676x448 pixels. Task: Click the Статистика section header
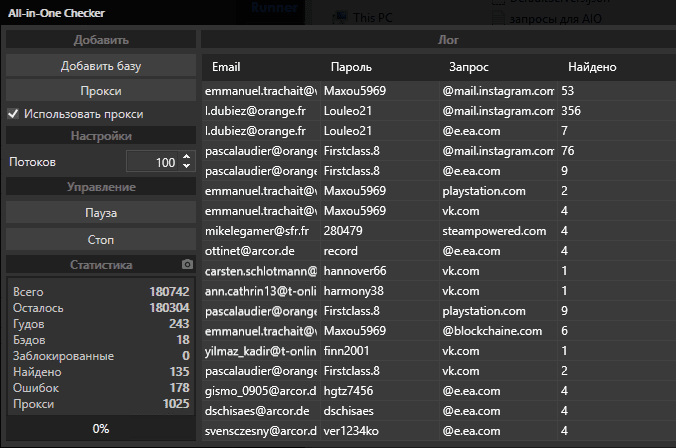tap(101, 264)
